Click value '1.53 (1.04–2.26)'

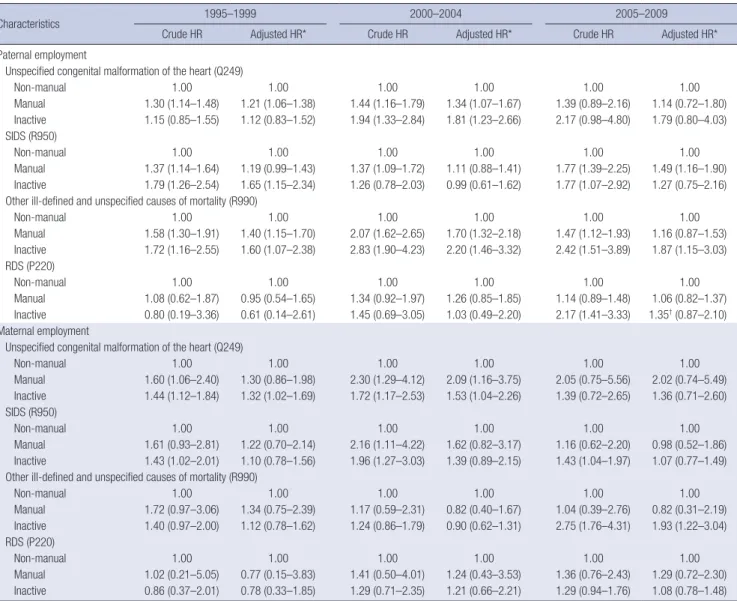click(x=484, y=396)
